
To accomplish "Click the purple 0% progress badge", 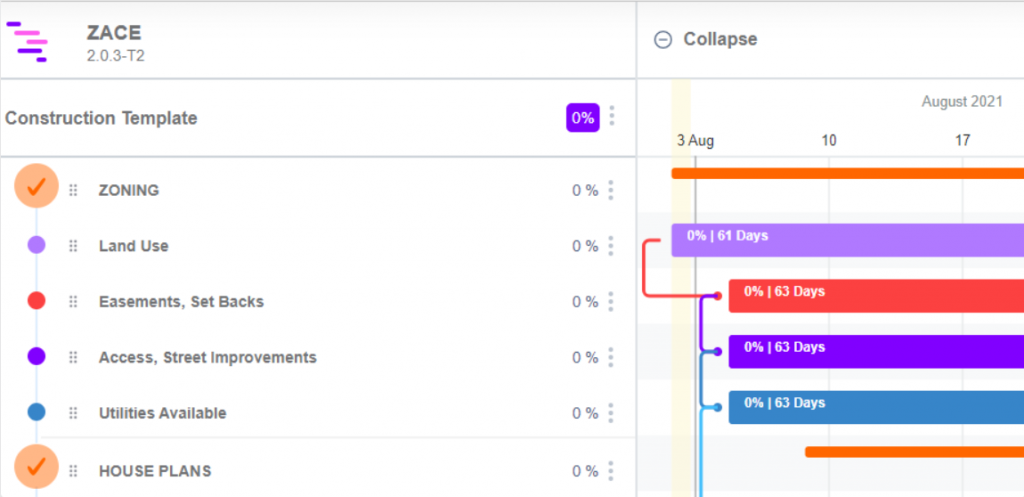I will coord(583,118).
